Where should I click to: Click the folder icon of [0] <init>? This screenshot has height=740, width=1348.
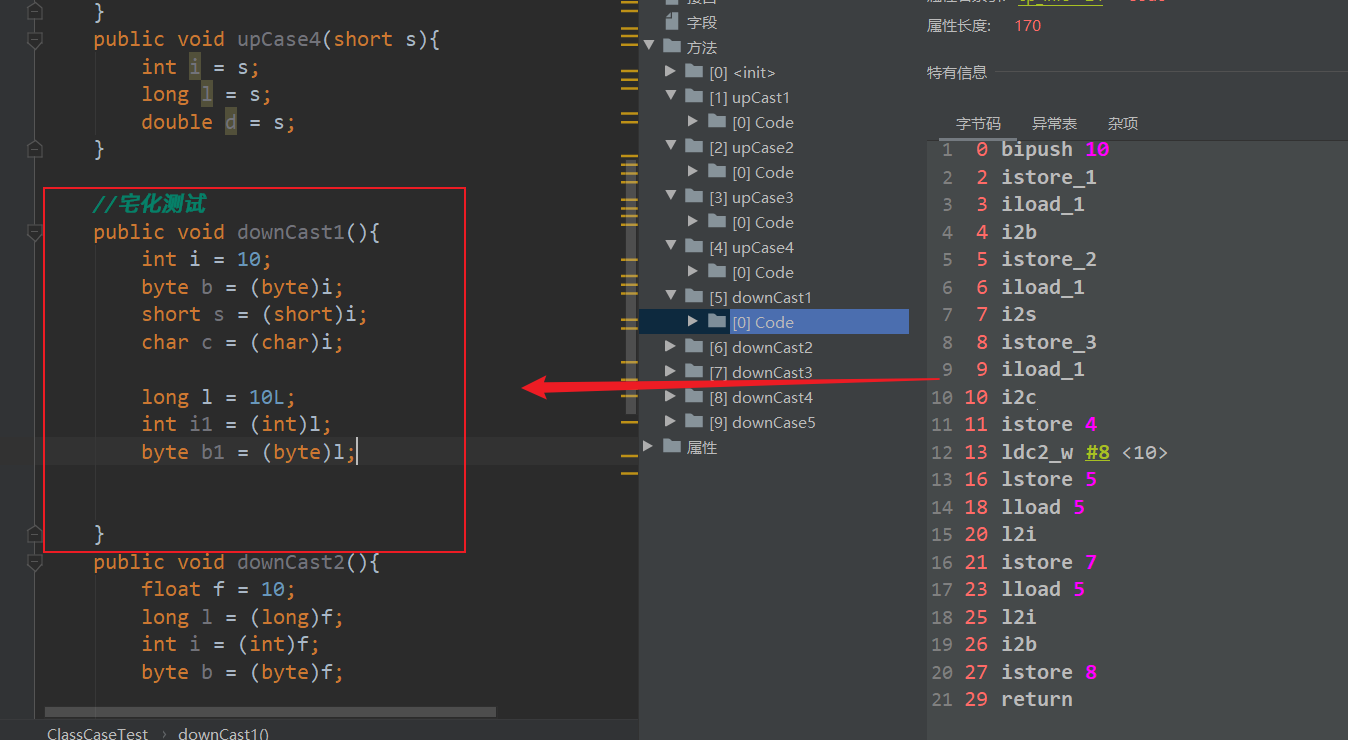[694, 72]
